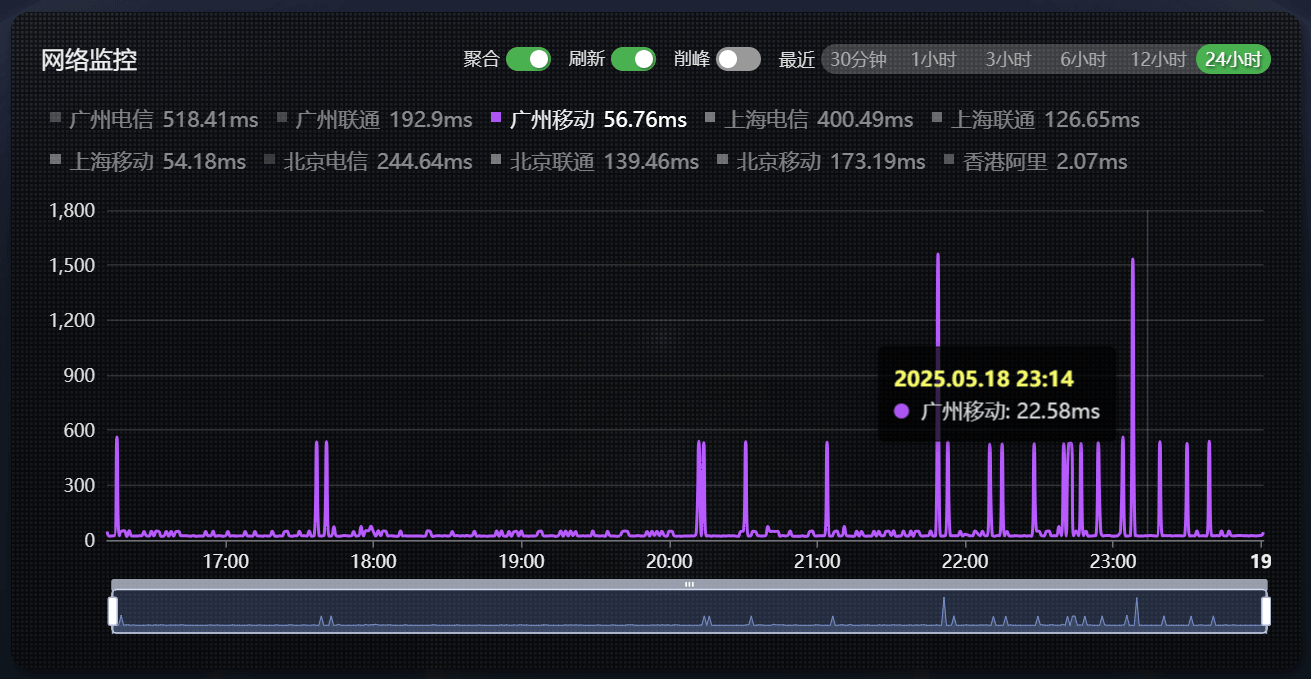Toggle the 广州联通 legend series marker
The height and width of the screenshot is (679, 1311).
click(282, 119)
